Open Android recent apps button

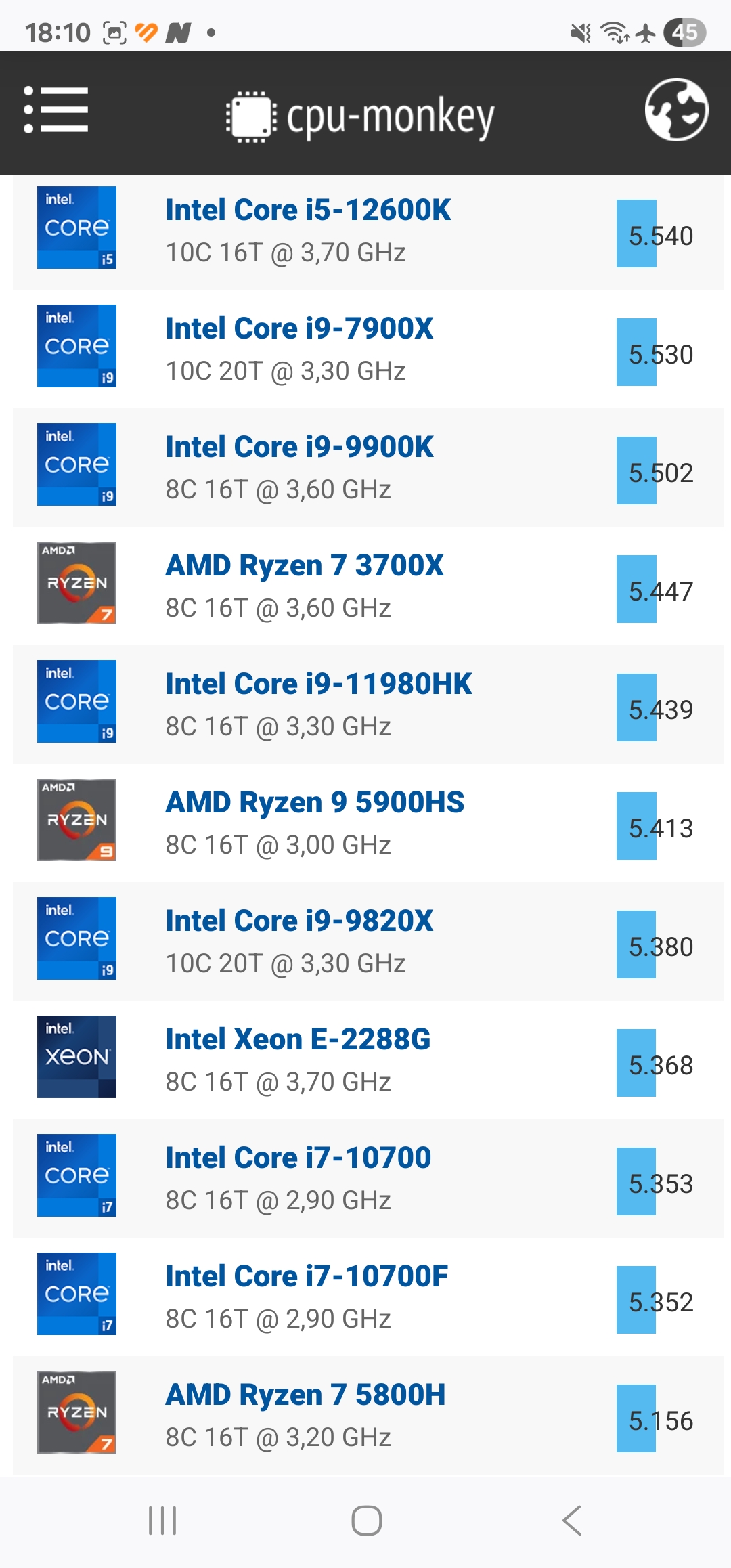[162, 1521]
